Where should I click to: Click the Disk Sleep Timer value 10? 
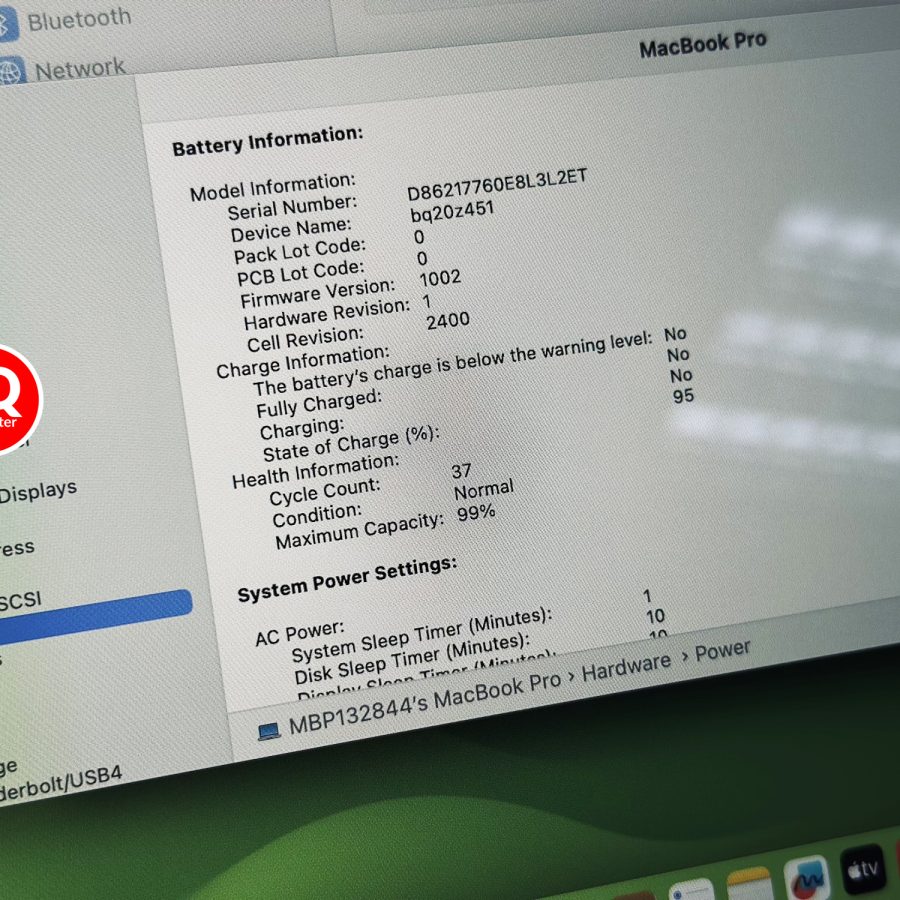tap(655, 616)
